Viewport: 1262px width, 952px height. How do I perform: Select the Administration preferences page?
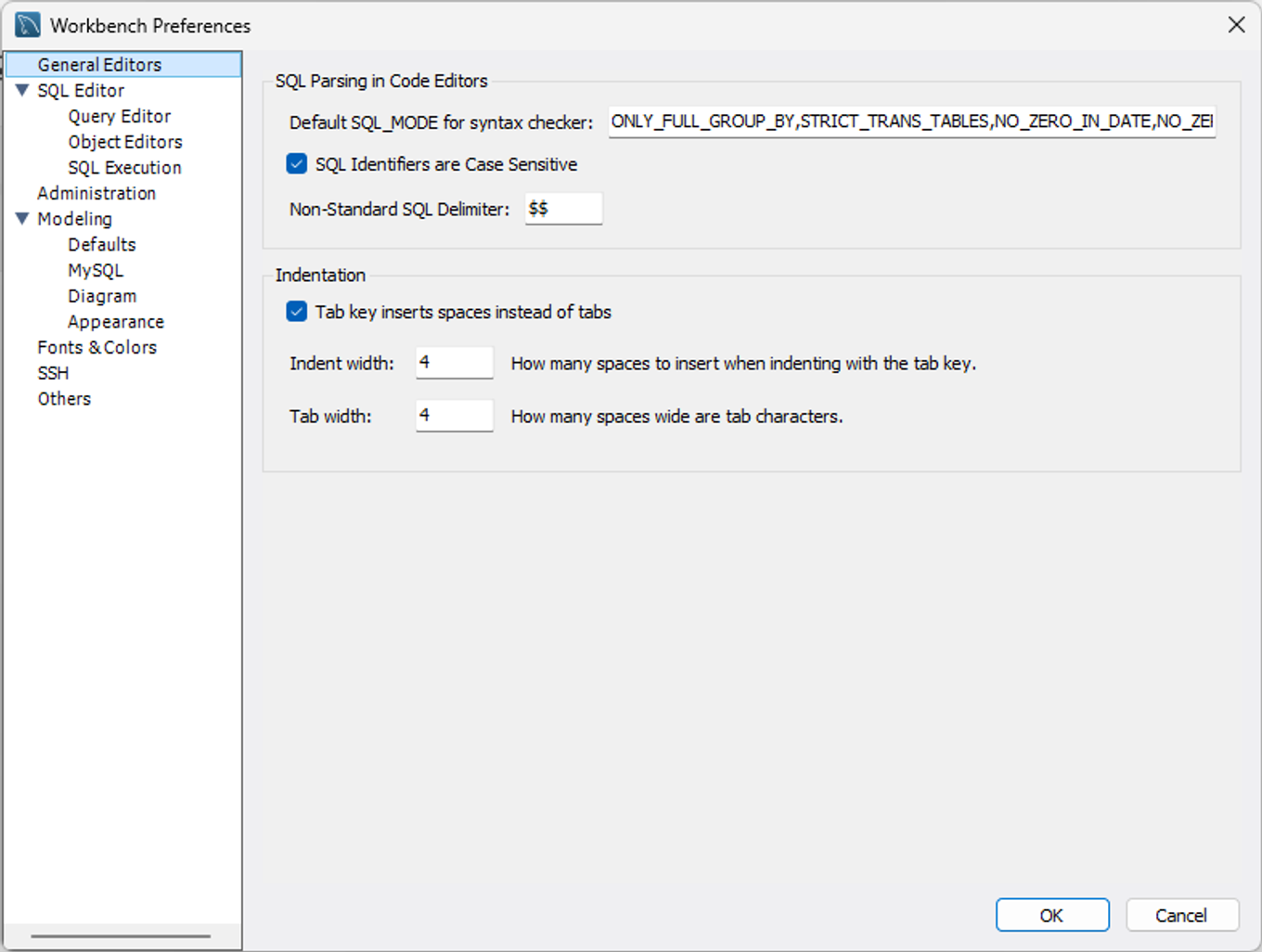pos(97,193)
